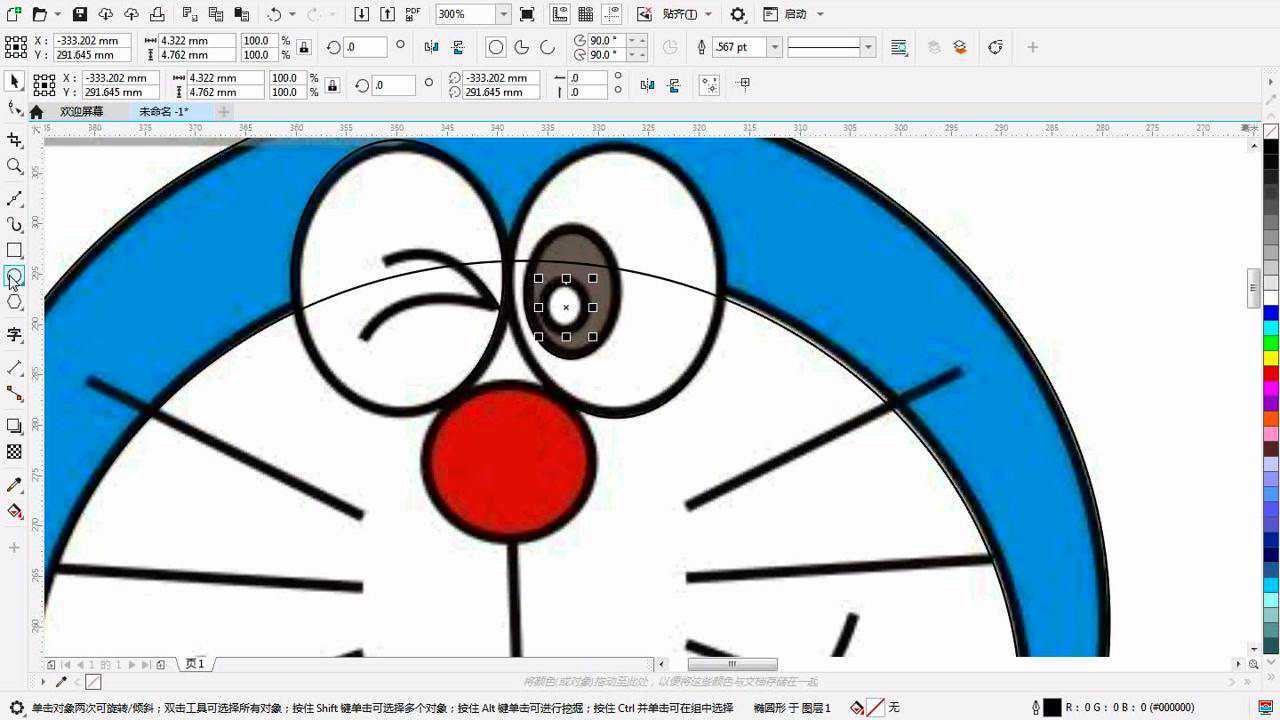Select the Zoom tool
The height and width of the screenshot is (720, 1280).
(x=14, y=166)
